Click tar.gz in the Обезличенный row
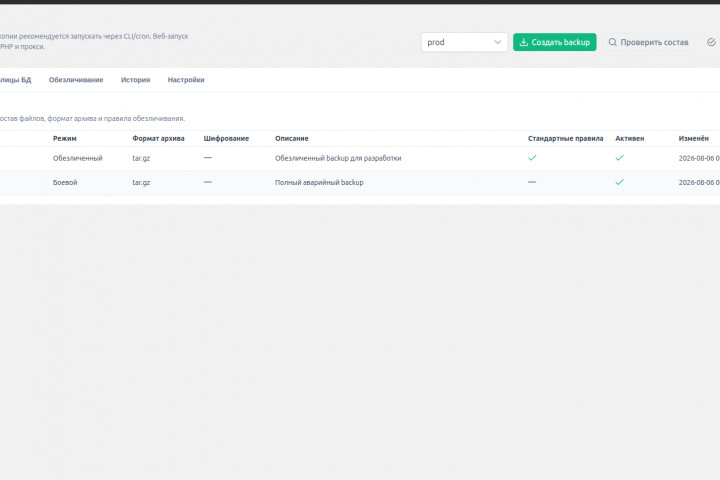The width and height of the screenshot is (720, 480). coord(141,158)
